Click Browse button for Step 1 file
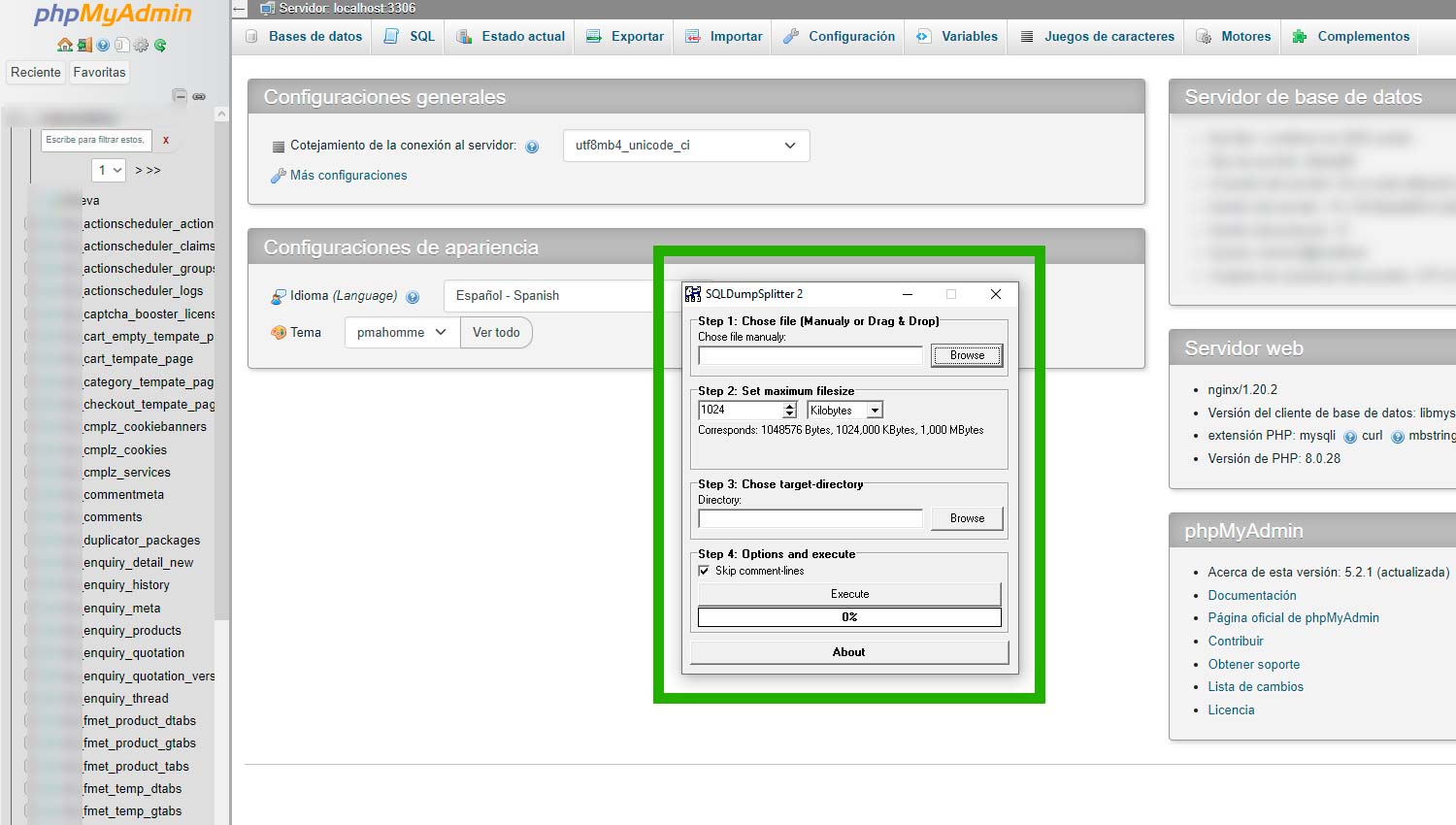The width and height of the screenshot is (1456, 825). click(x=967, y=355)
